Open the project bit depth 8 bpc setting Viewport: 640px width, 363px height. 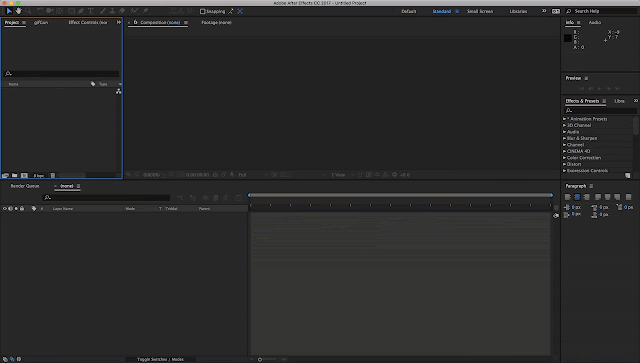39,176
